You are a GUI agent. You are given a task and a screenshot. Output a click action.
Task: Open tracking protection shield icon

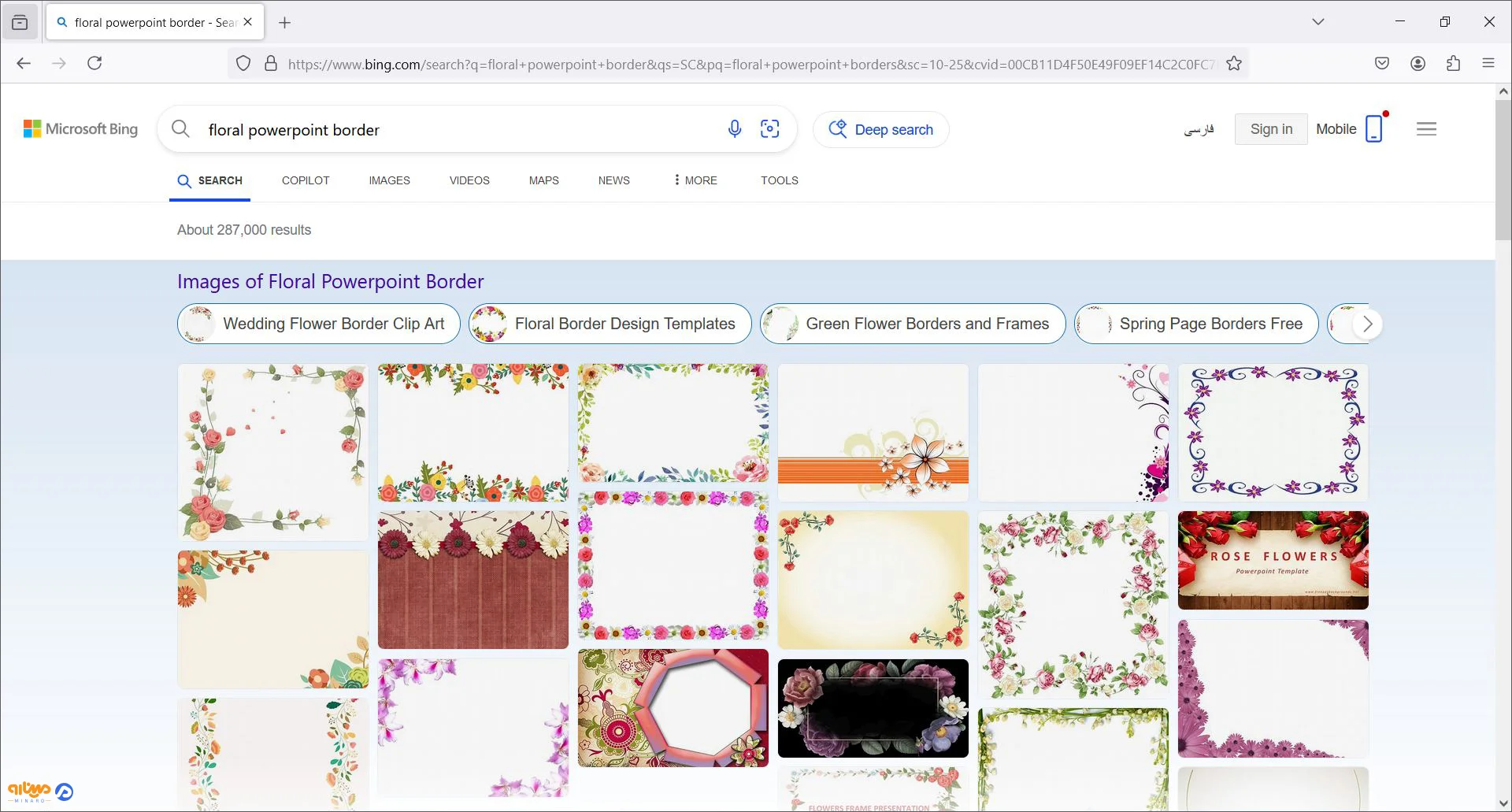[x=243, y=64]
